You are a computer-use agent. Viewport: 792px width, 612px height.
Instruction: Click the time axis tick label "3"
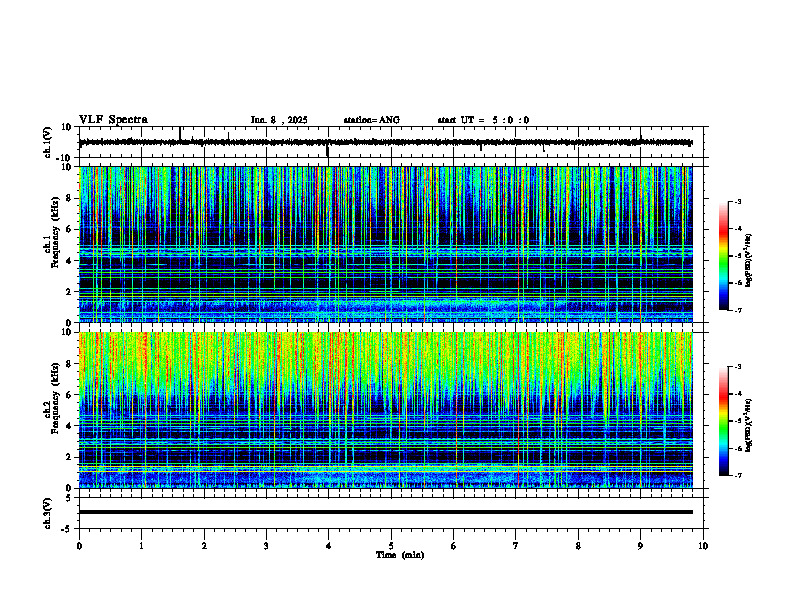pyautogui.click(x=266, y=546)
